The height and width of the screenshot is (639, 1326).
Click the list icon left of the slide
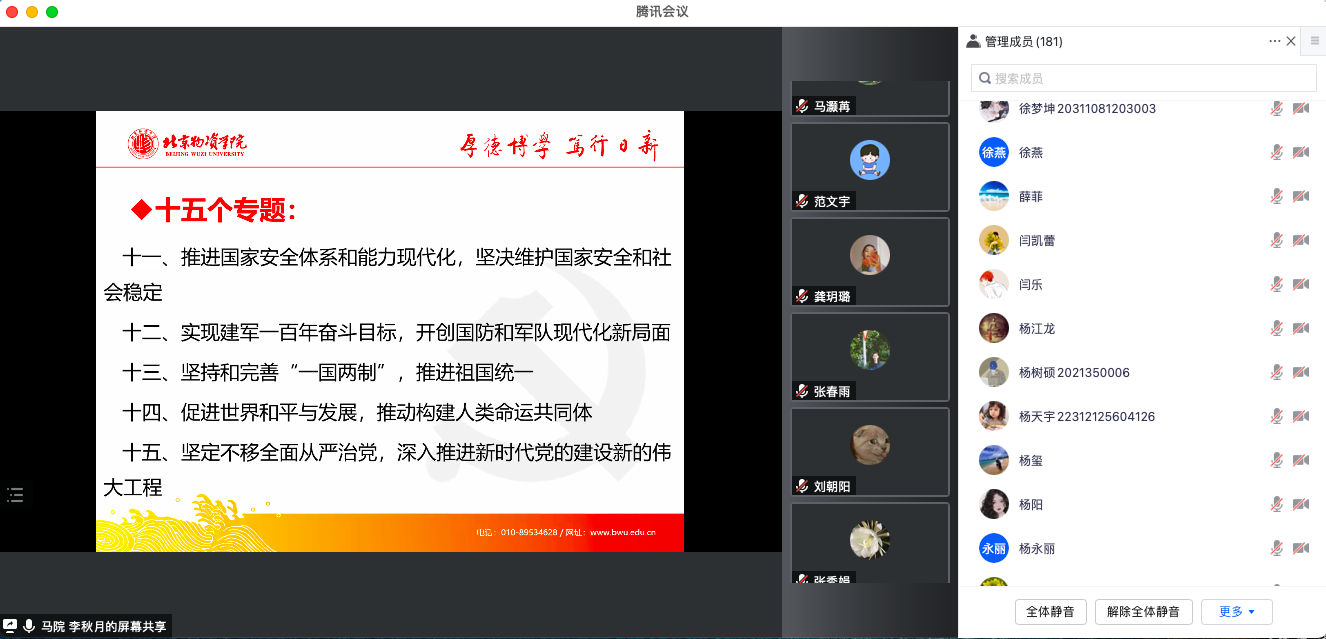coord(15,494)
